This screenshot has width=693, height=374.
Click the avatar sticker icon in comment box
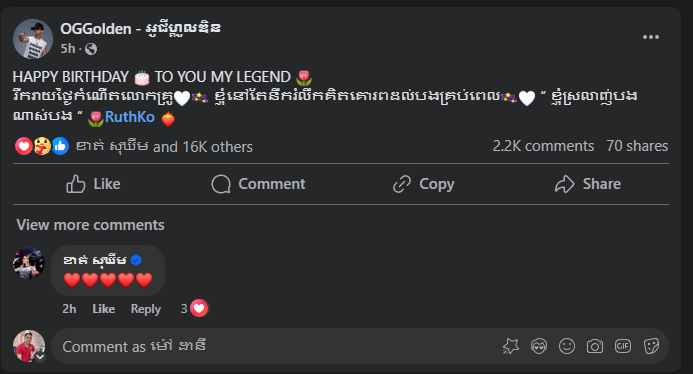pos(539,346)
